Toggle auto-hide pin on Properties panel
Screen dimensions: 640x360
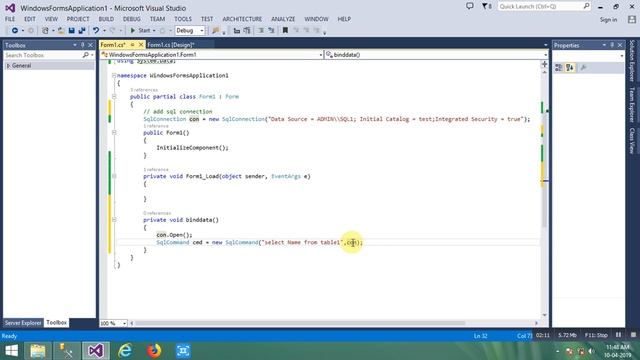[612, 45]
